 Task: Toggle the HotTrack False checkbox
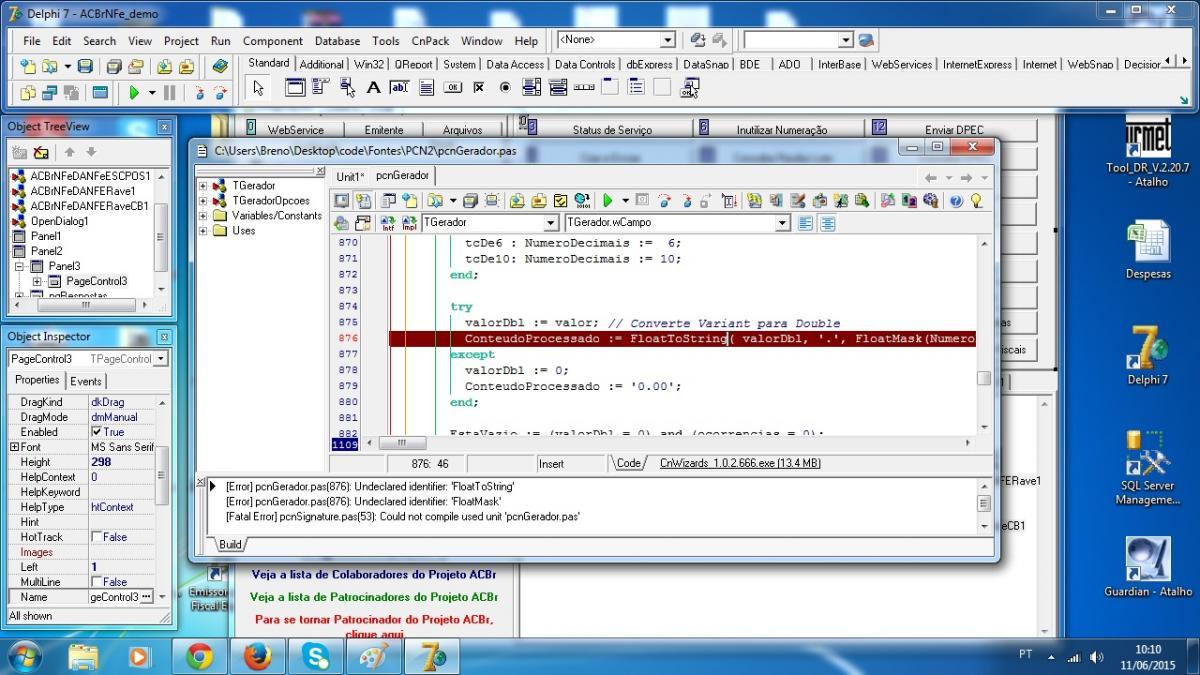pos(97,537)
